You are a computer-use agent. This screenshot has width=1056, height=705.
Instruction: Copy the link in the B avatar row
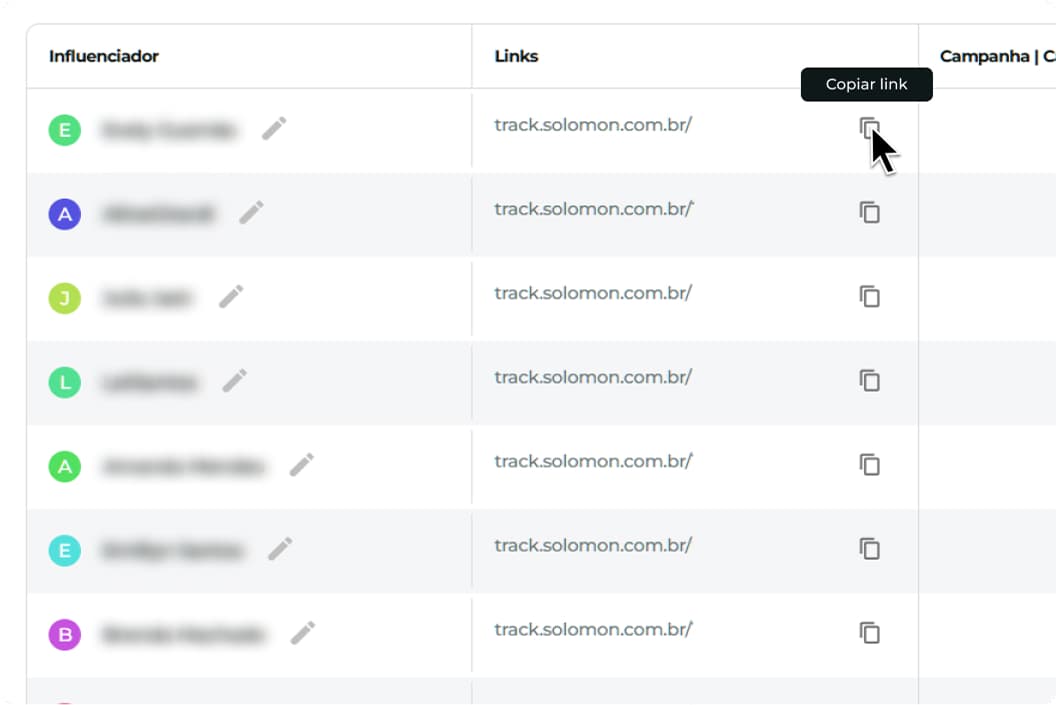tap(870, 632)
